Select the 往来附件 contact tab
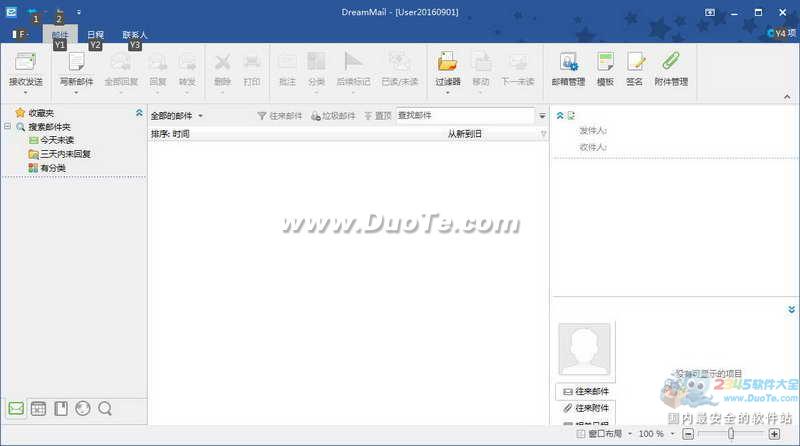The height and width of the screenshot is (446, 800). point(586,408)
